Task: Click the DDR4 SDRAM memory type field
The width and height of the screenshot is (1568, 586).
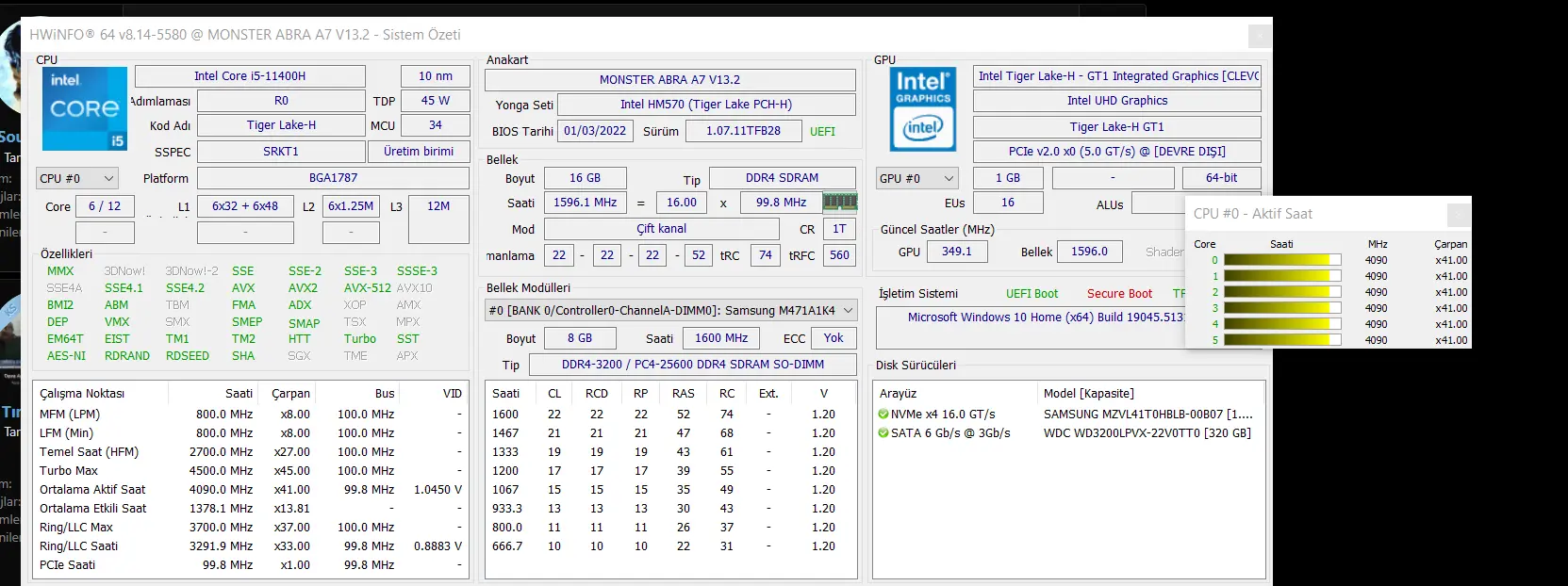Action: [x=782, y=178]
